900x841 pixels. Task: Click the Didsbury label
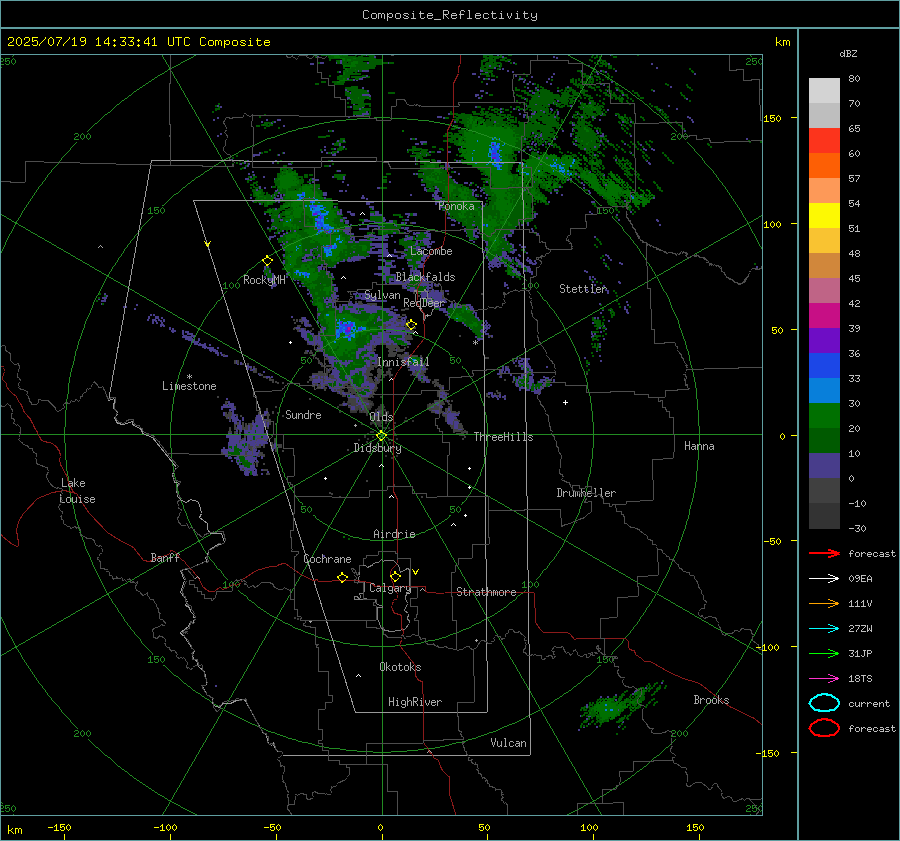(377, 448)
